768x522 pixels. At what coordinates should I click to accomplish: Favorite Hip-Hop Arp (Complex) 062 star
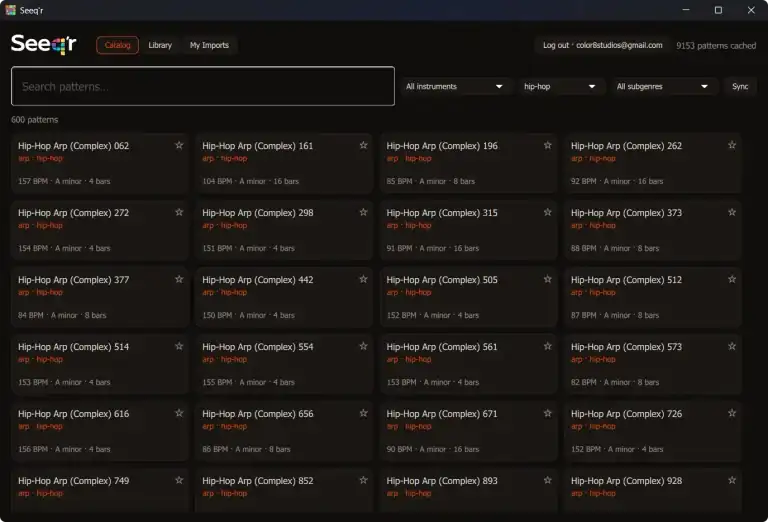[179, 145]
